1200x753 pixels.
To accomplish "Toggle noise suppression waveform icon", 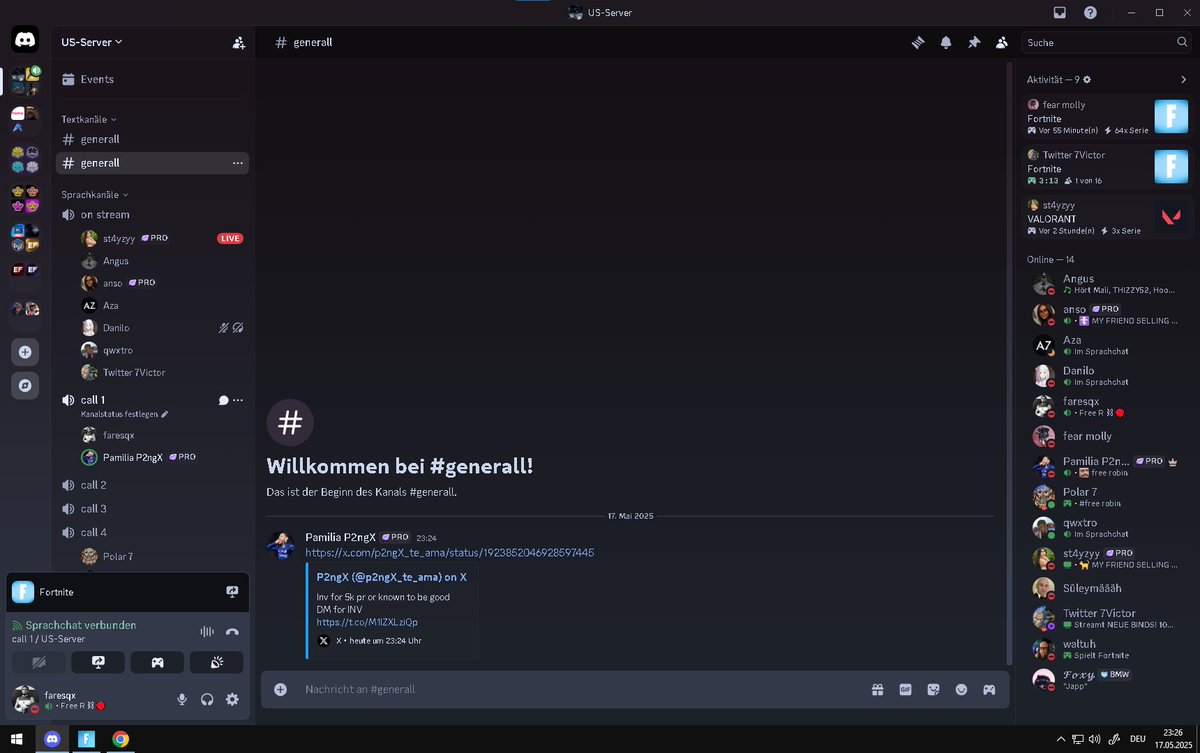I will 207,631.
